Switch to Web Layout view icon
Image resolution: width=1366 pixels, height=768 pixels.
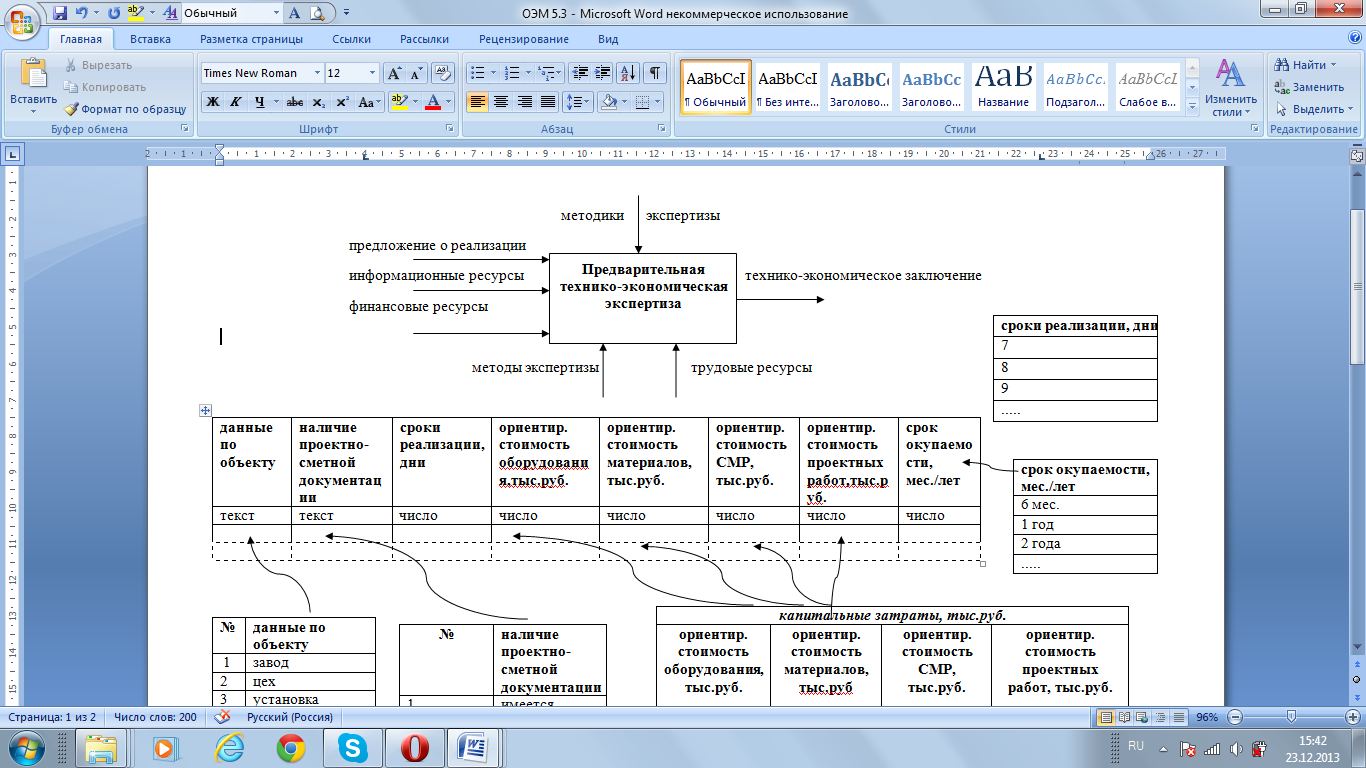[x=1141, y=717]
